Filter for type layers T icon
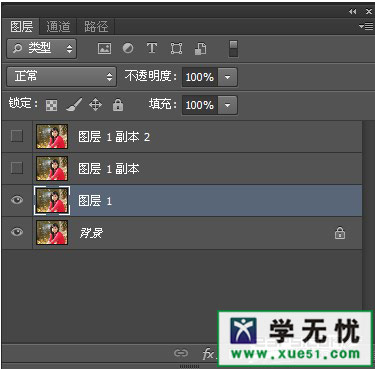 152,48
